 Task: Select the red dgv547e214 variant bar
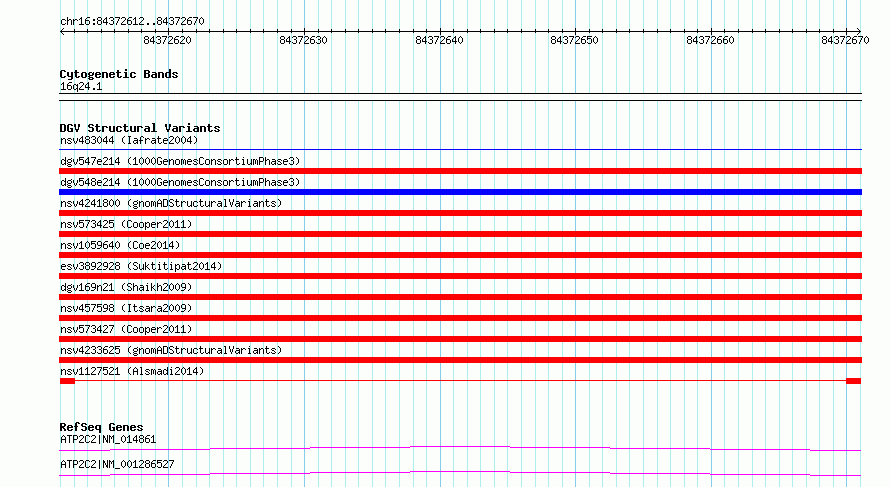click(460, 171)
